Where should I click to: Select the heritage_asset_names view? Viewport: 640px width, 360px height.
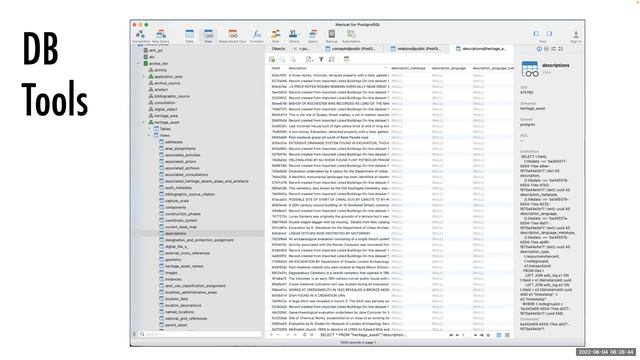tap(184, 266)
